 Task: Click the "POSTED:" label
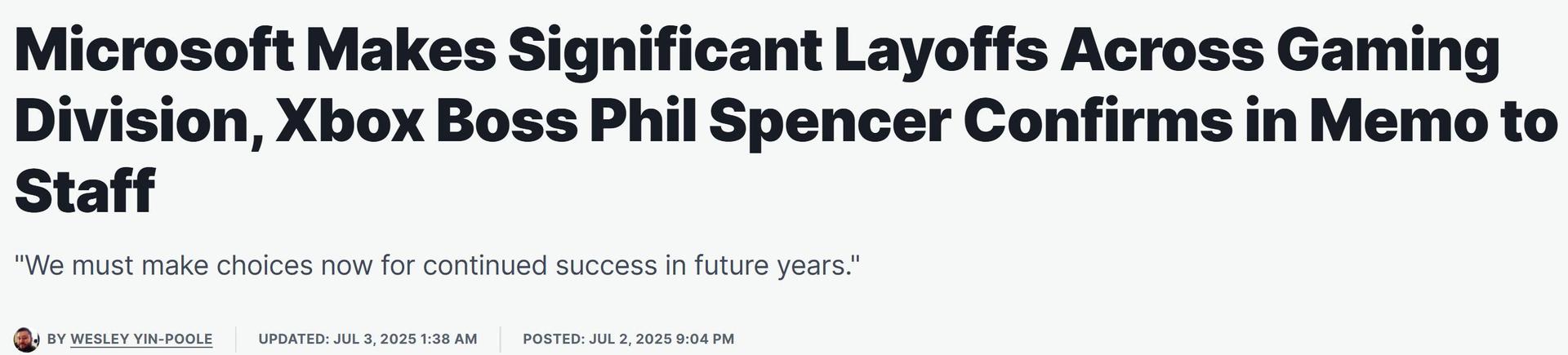(554, 339)
